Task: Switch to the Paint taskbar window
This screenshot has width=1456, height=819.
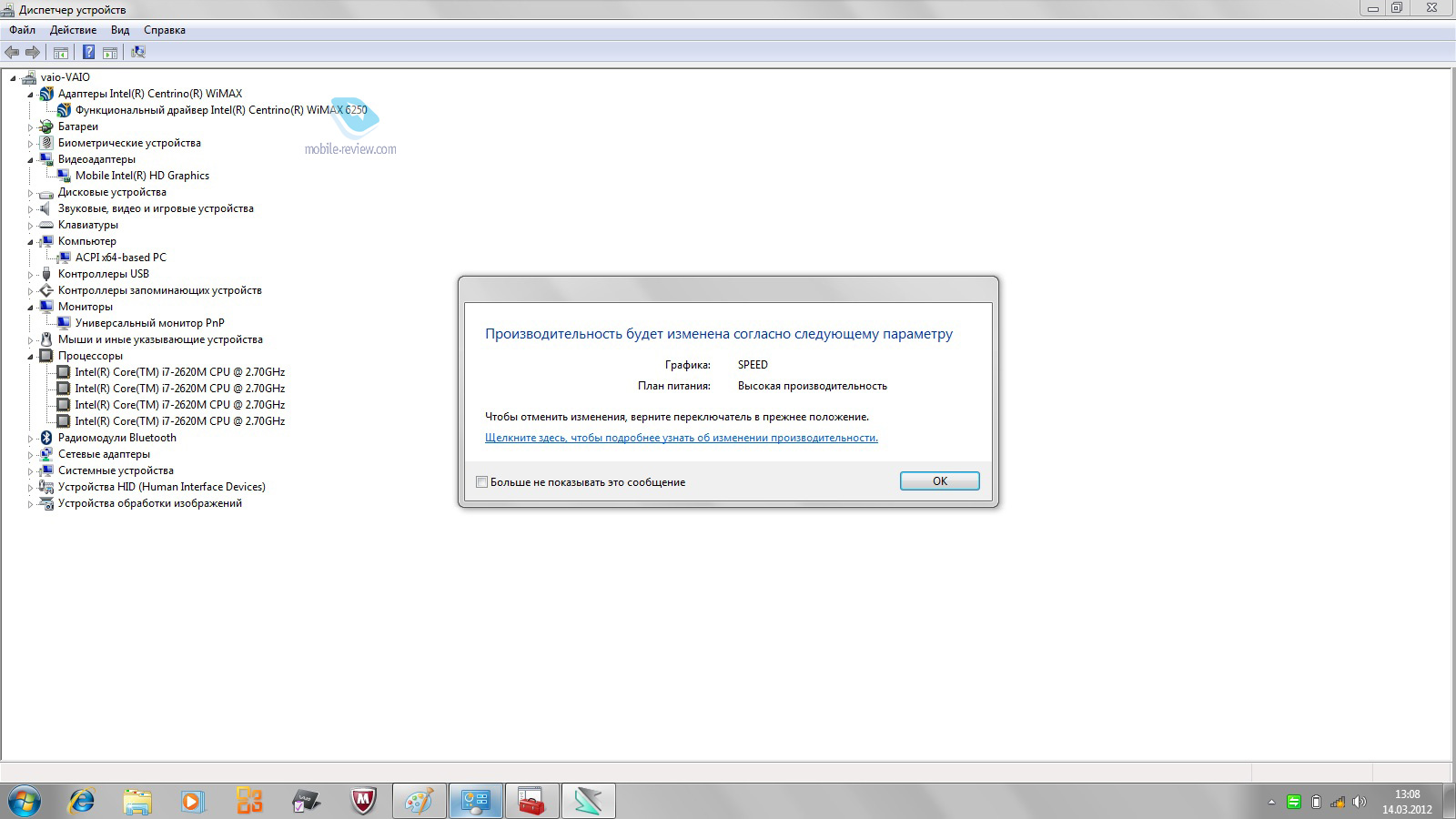Action: (420, 801)
